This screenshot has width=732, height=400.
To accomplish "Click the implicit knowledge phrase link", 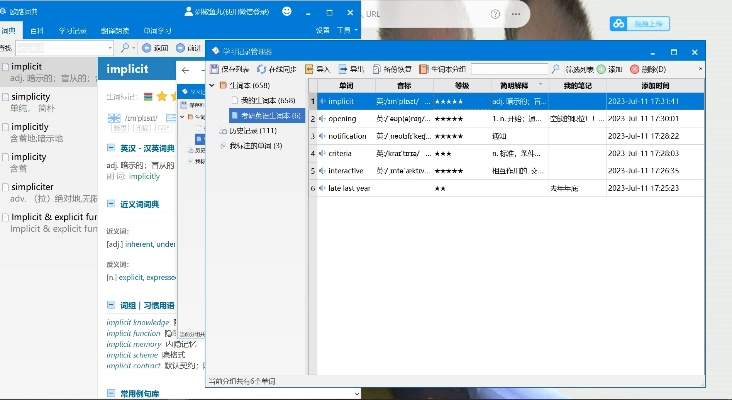I will tap(138, 322).
